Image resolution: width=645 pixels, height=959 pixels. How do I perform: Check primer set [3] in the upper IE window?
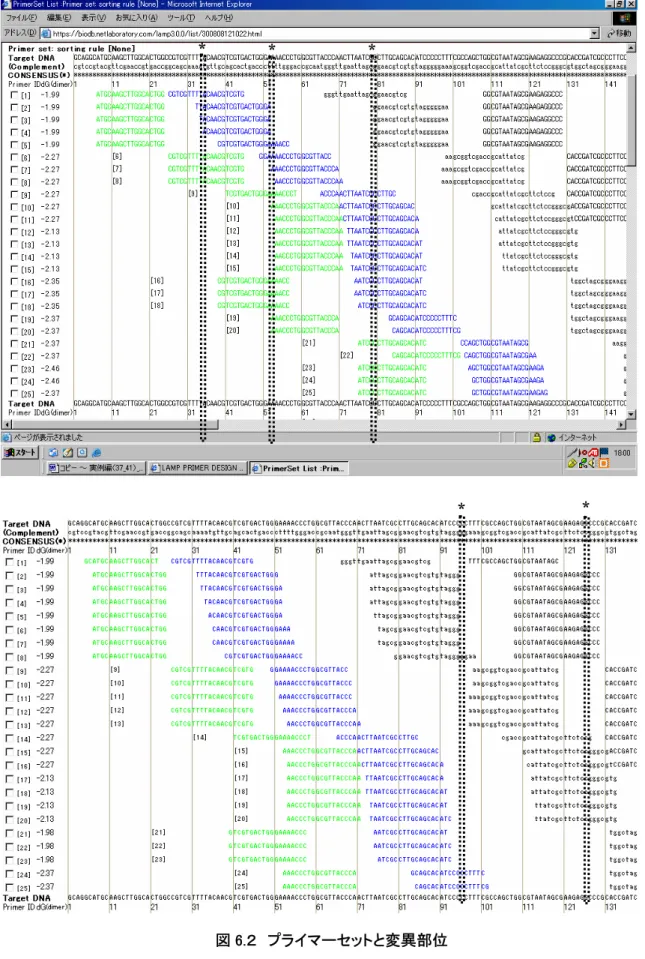pos(14,120)
